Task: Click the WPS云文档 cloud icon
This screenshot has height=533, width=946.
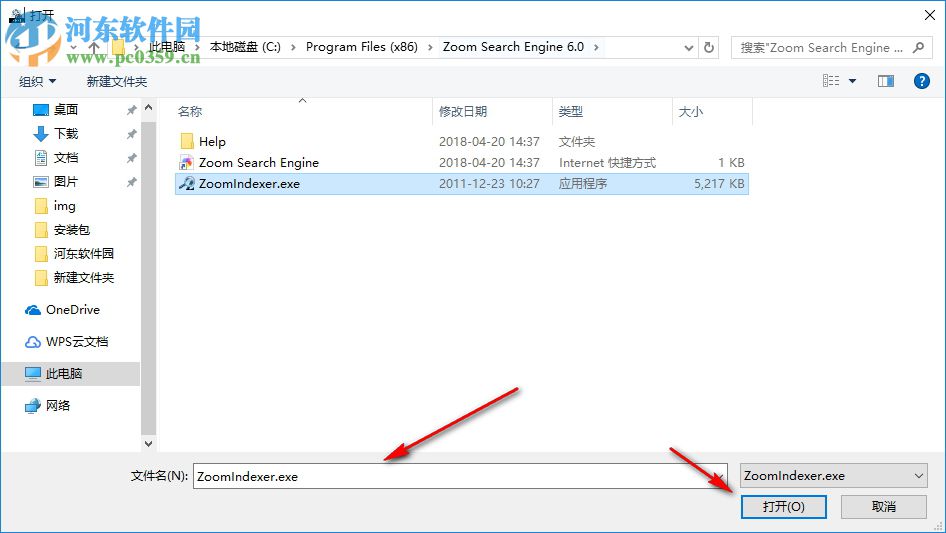Action: [33, 342]
